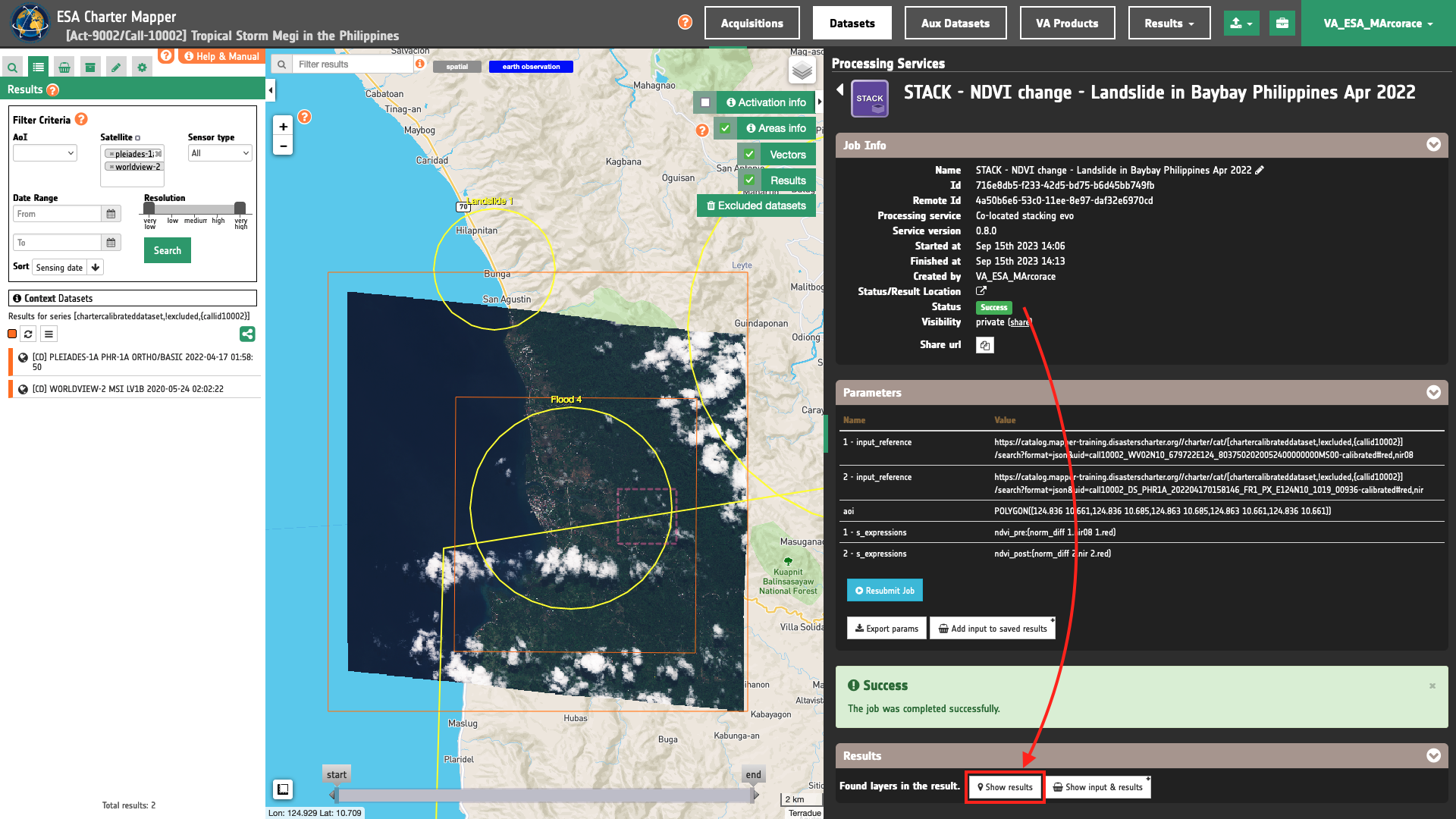
Task: Open the results list hamburger menu
Action: point(49,334)
